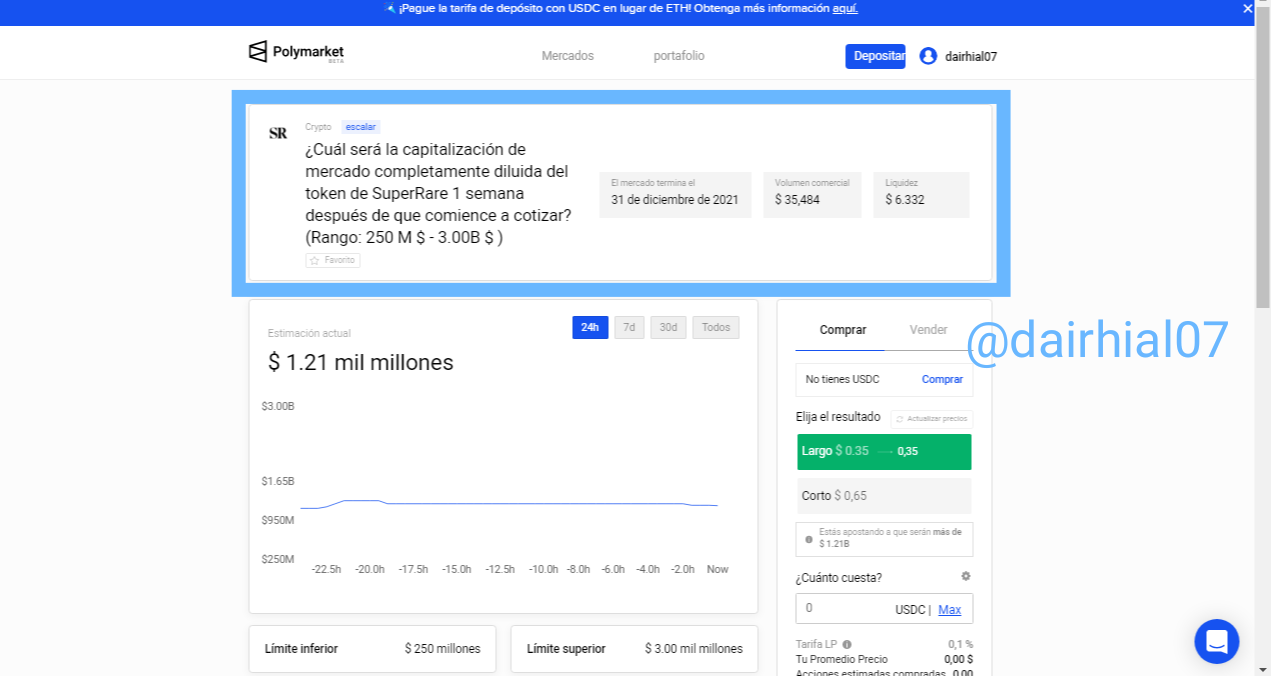Click the Polymarket logo
The width and height of the screenshot is (1271, 676).
(296, 52)
